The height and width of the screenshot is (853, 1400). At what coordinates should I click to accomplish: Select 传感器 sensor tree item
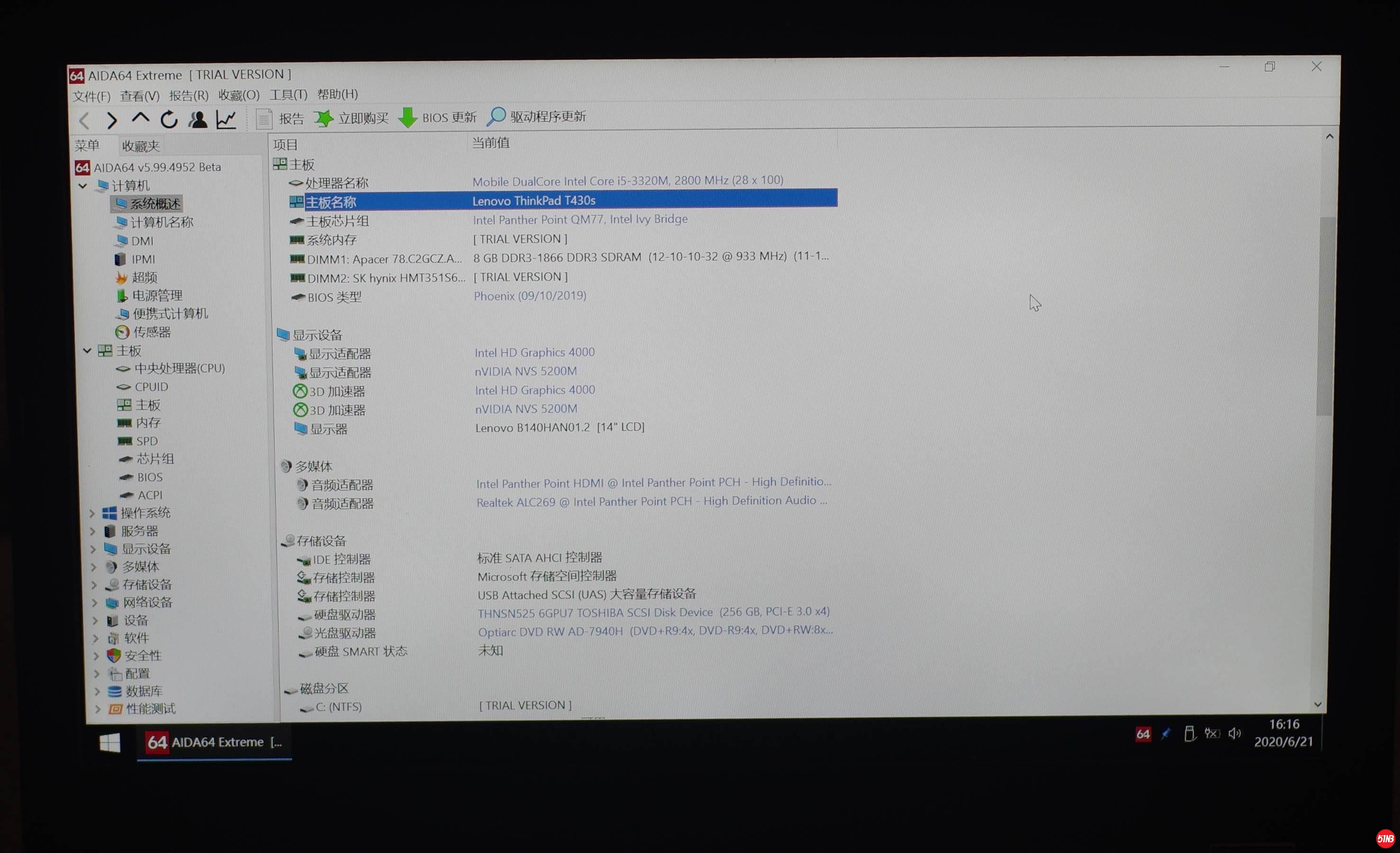coord(151,332)
